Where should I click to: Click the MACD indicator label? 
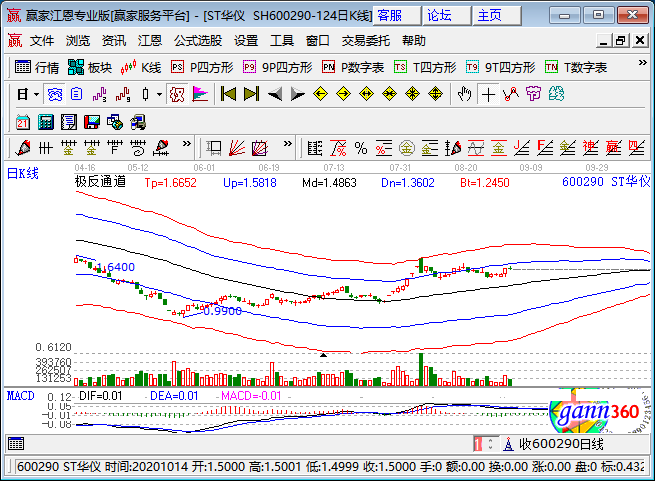(20, 396)
